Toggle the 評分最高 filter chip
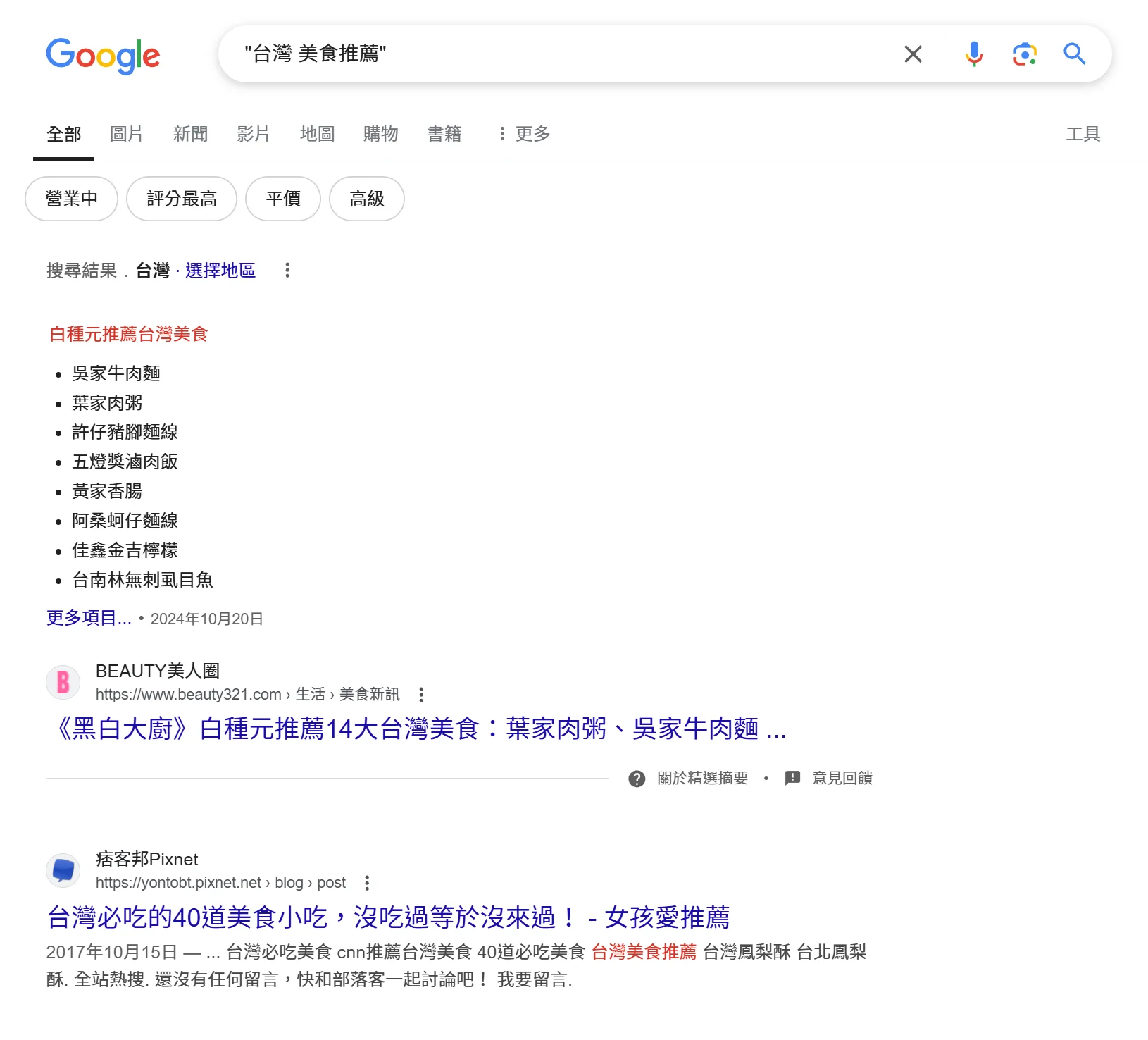The image size is (1148, 1040). [x=182, y=199]
